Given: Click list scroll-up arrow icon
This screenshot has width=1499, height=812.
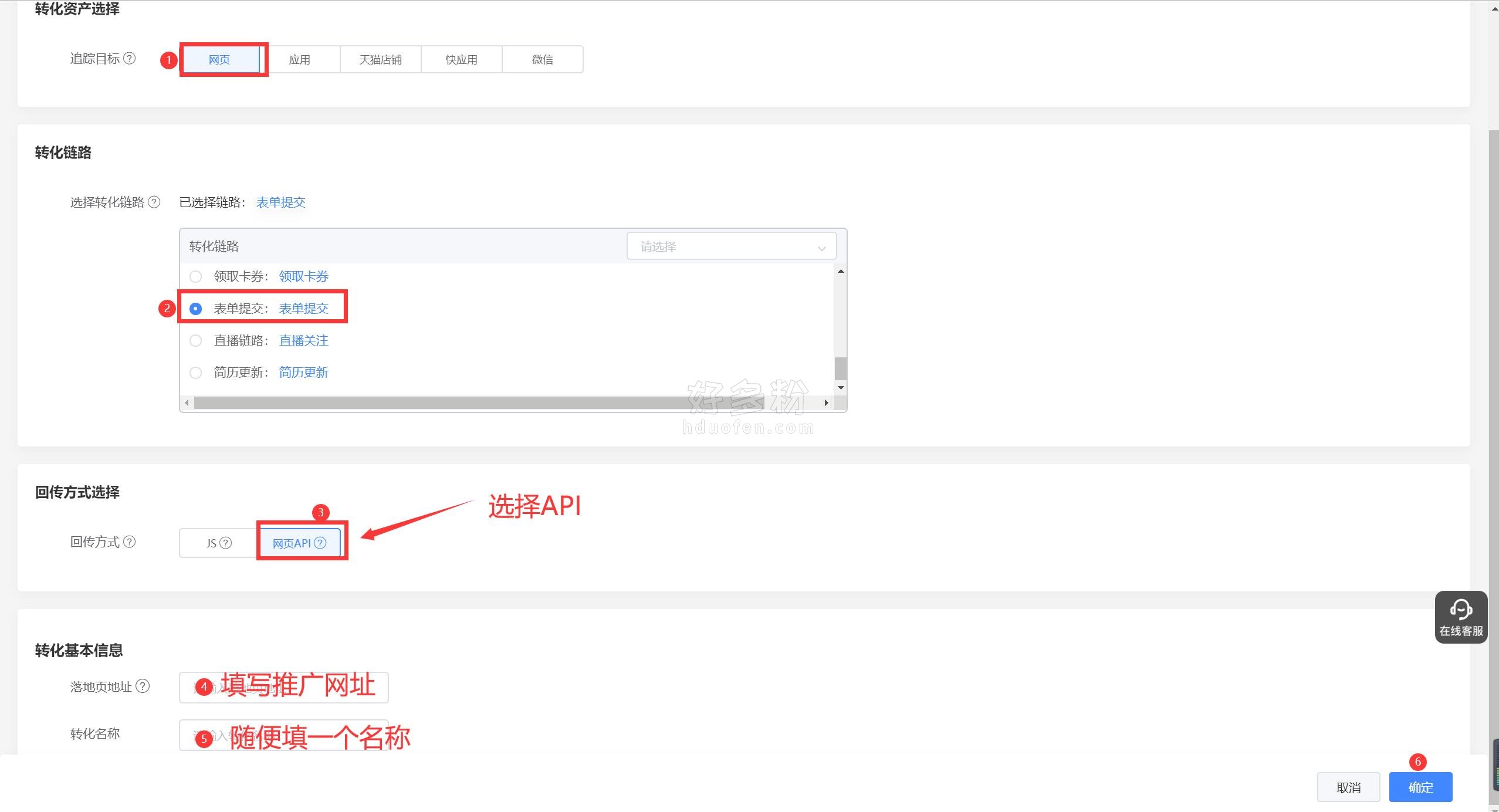Looking at the screenshot, I should 841,271.
